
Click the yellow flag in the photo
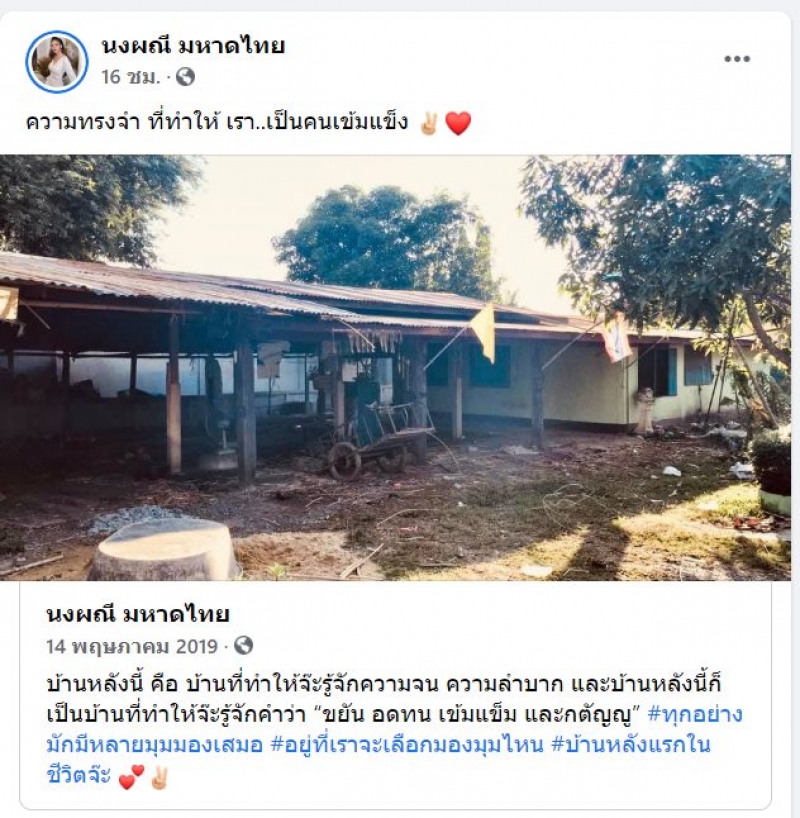pyautogui.click(x=484, y=332)
